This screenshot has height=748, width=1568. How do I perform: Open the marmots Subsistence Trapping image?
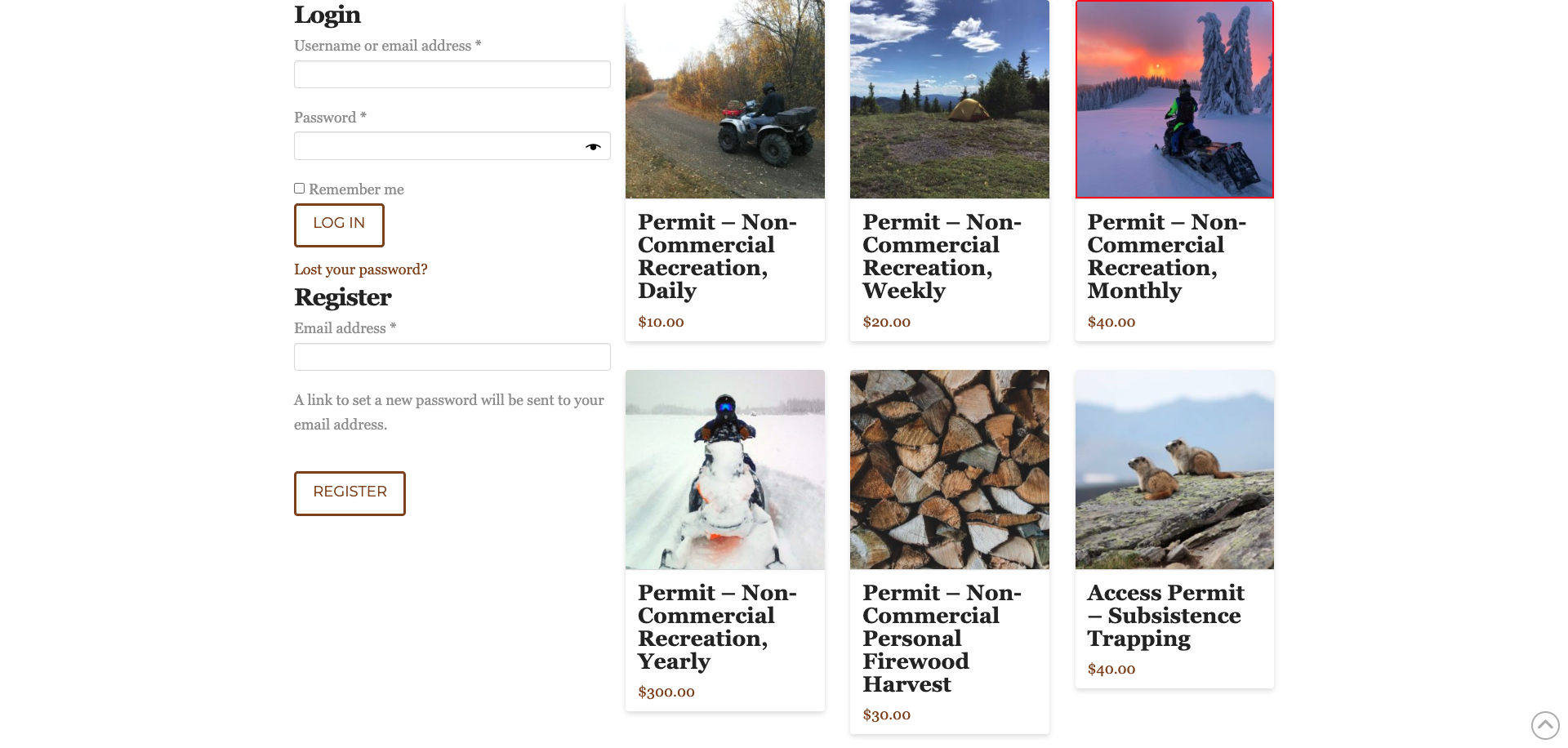(x=1174, y=470)
